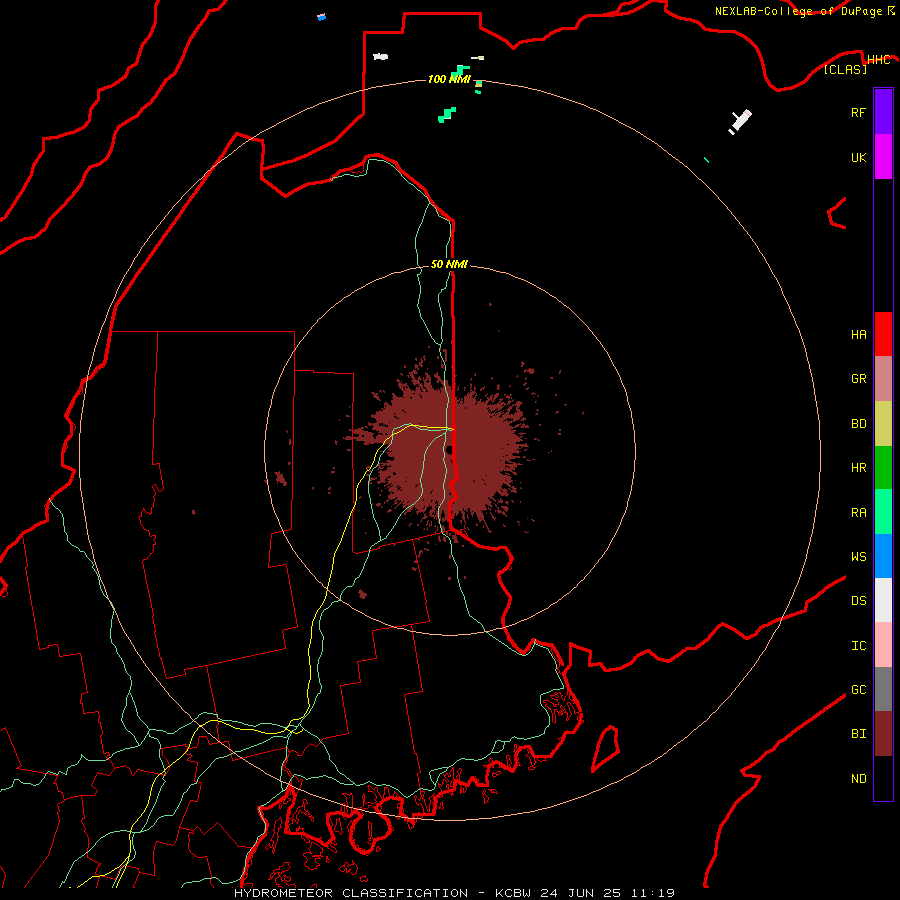The width and height of the screenshot is (900, 900).
Task: Click the DS white legend swatch
Action: pyautogui.click(x=883, y=600)
